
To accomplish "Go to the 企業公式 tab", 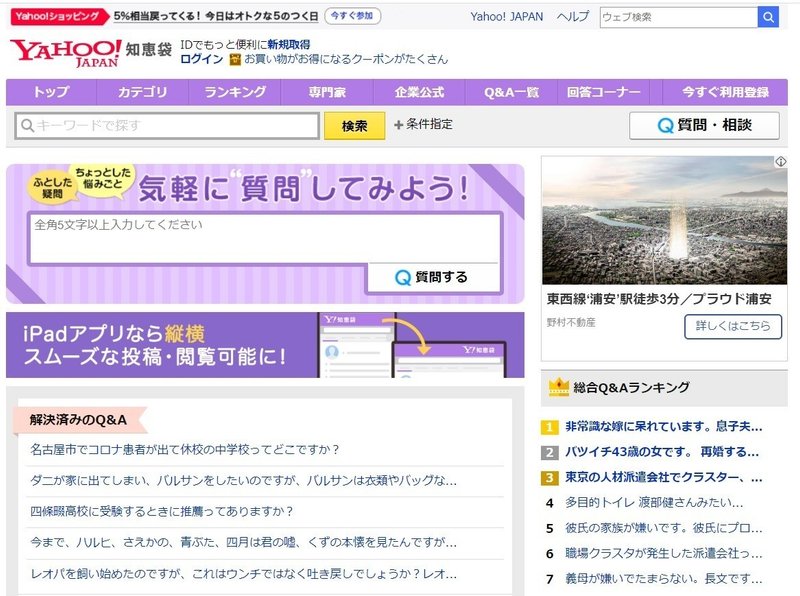I will (419, 92).
